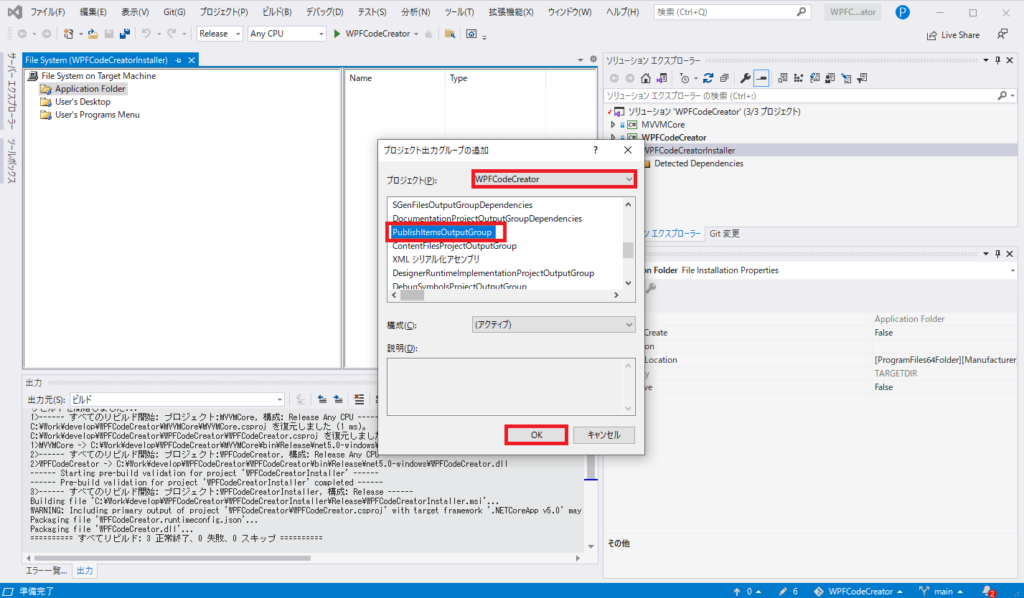Select XML シリアル化アセンブリ in the list
Screen dimensions: 1024x598
[436, 259]
